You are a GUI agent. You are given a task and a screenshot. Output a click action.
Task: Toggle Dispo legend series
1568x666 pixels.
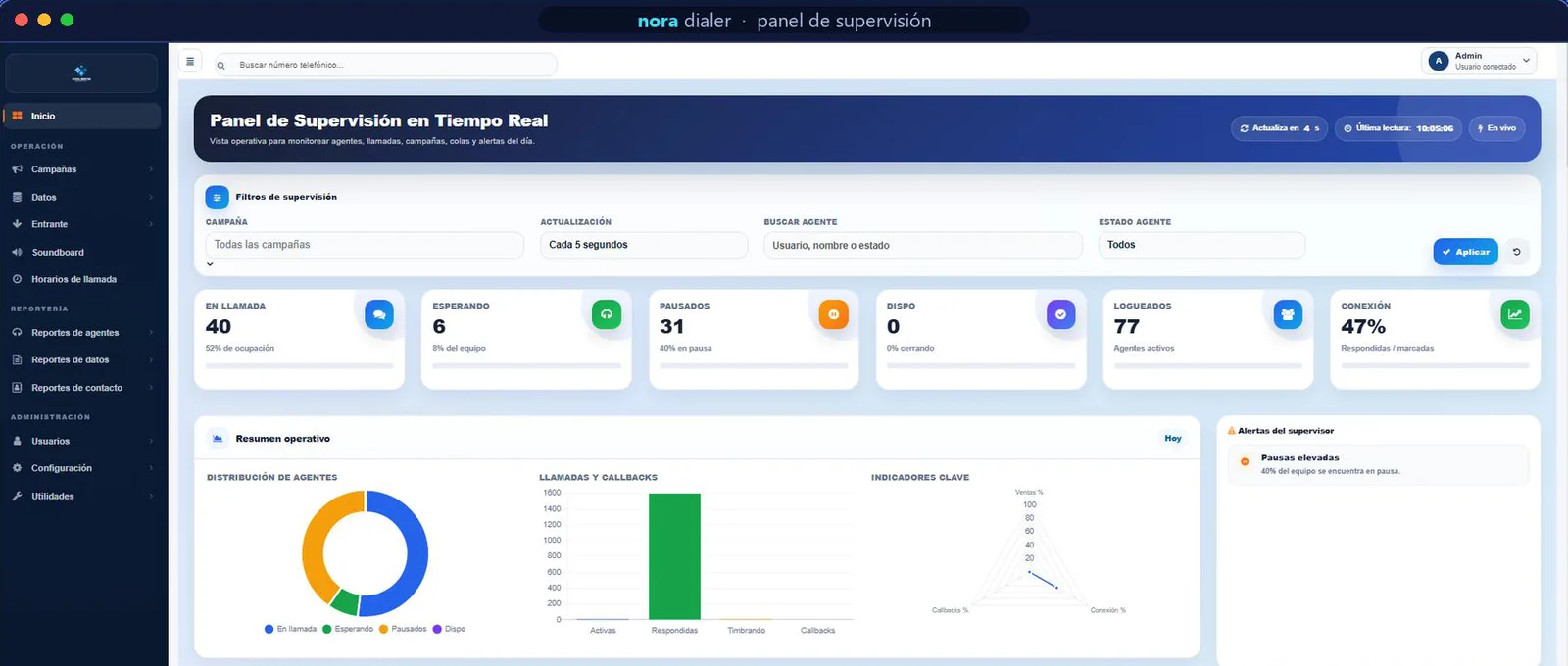[x=450, y=629]
